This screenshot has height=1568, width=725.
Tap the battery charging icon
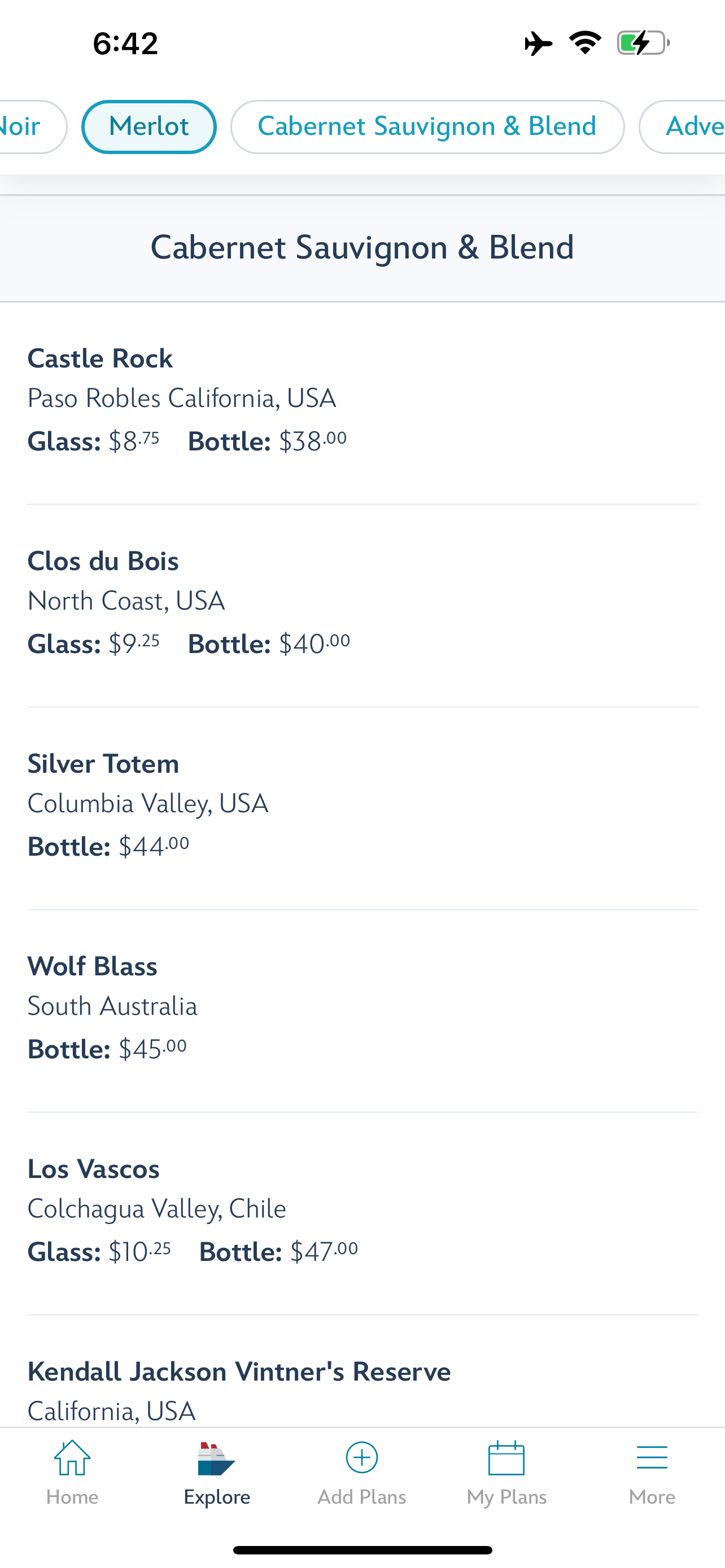(x=643, y=42)
